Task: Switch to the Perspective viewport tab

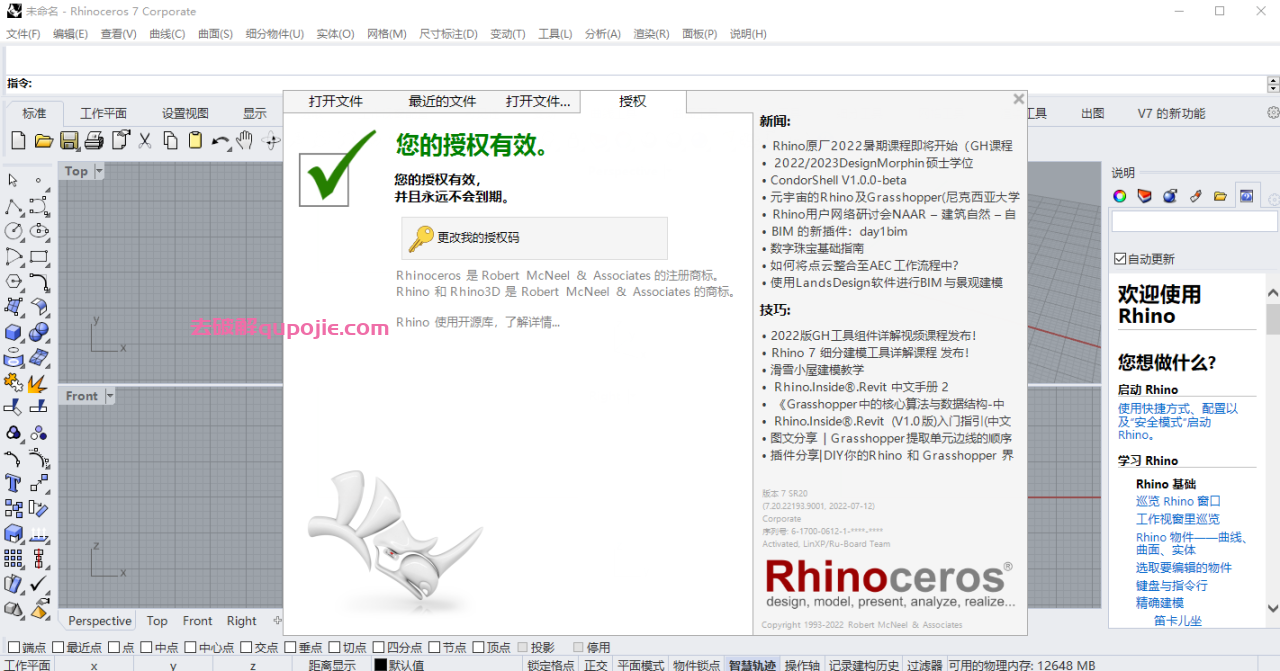Action: [100, 621]
